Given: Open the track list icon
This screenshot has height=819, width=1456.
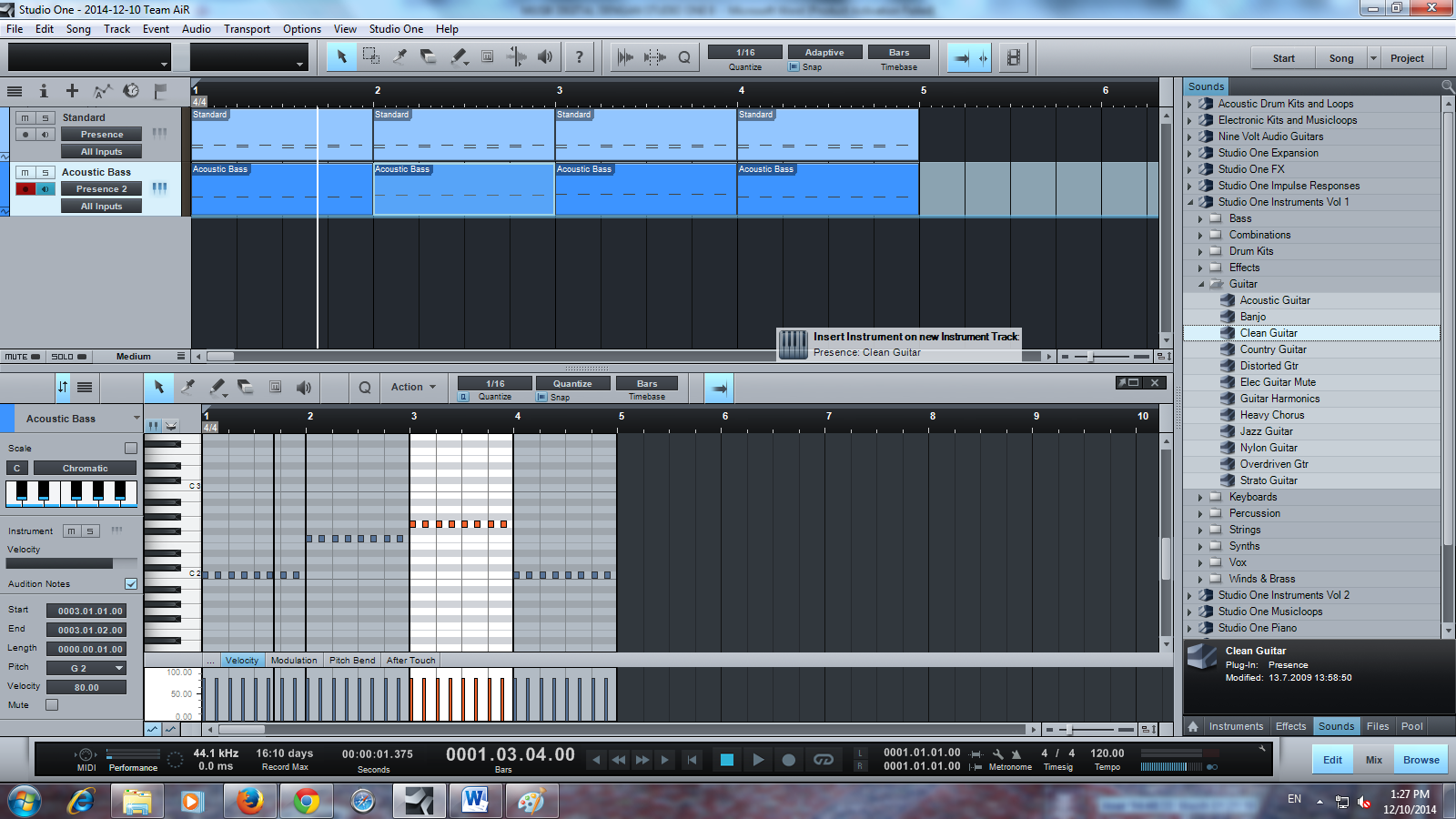Looking at the screenshot, I should pyautogui.click(x=15, y=91).
